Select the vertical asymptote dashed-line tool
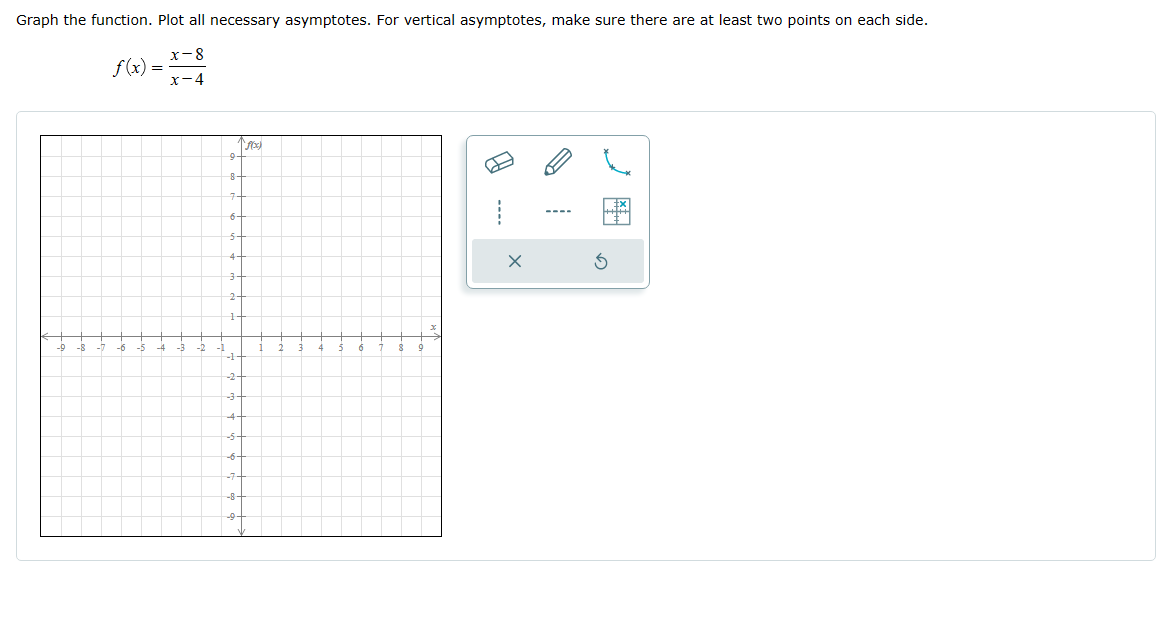1175x628 pixels. coord(500,210)
